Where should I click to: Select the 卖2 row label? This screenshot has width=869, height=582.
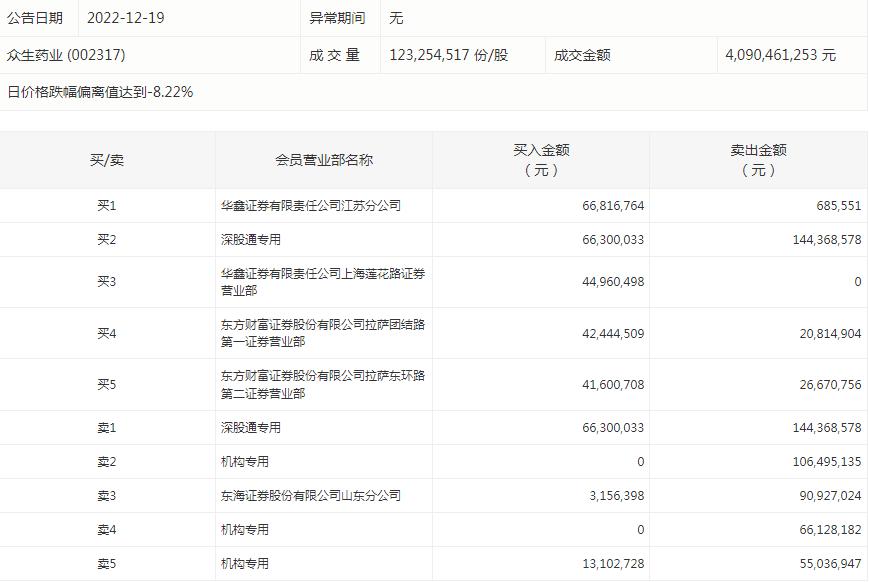pos(107,461)
